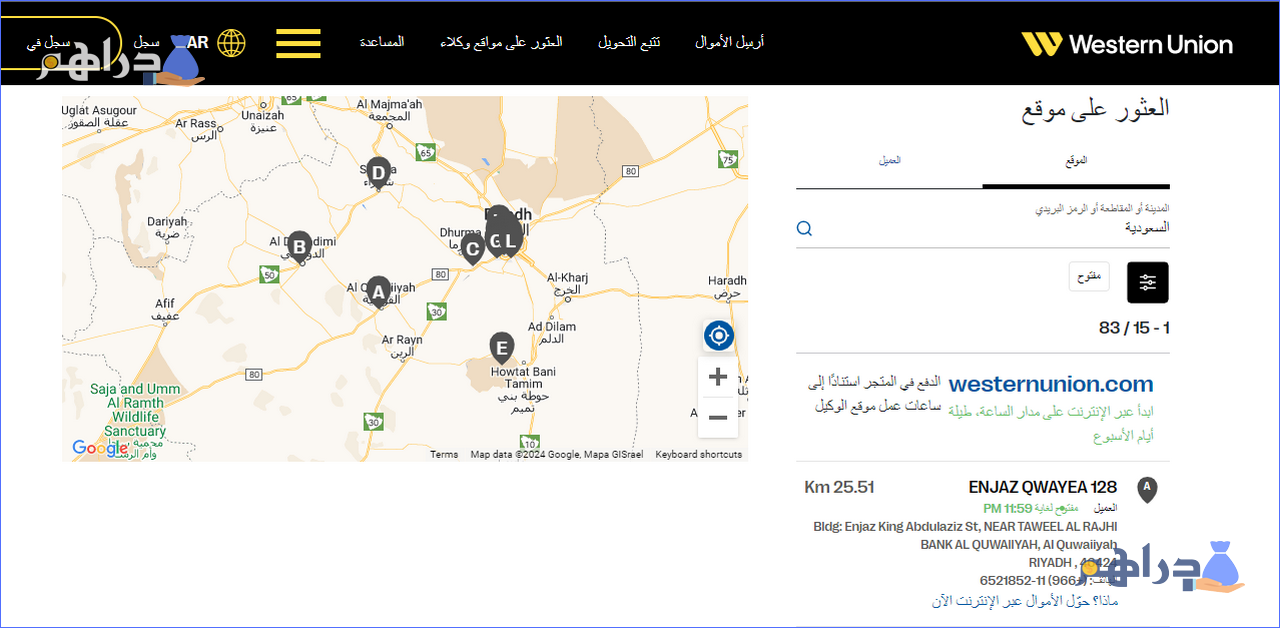Click the globe language icon

231,43
